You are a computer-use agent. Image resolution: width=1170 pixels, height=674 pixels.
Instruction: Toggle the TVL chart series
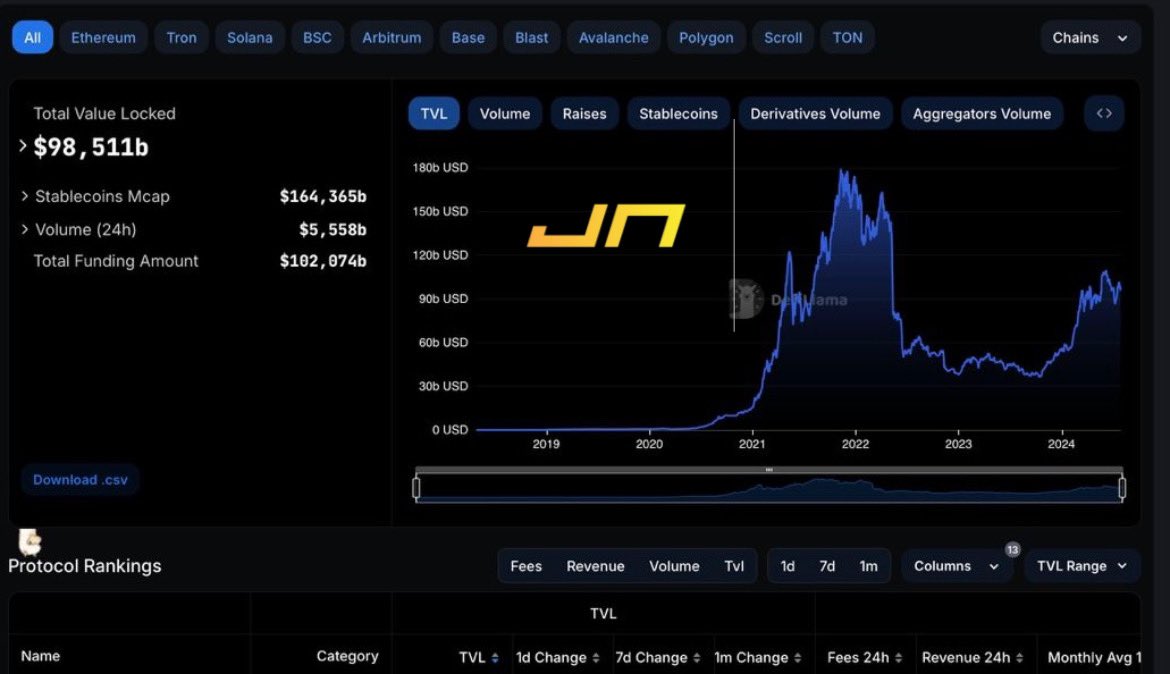point(434,113)
